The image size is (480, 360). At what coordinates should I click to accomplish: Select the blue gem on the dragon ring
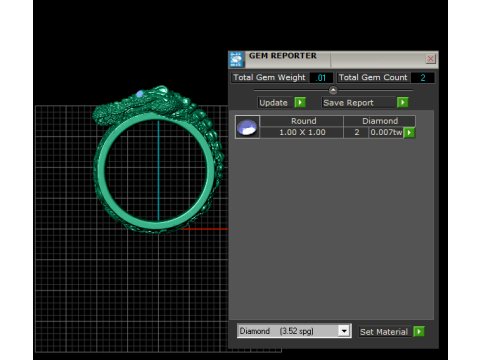[x=140, y=94]
